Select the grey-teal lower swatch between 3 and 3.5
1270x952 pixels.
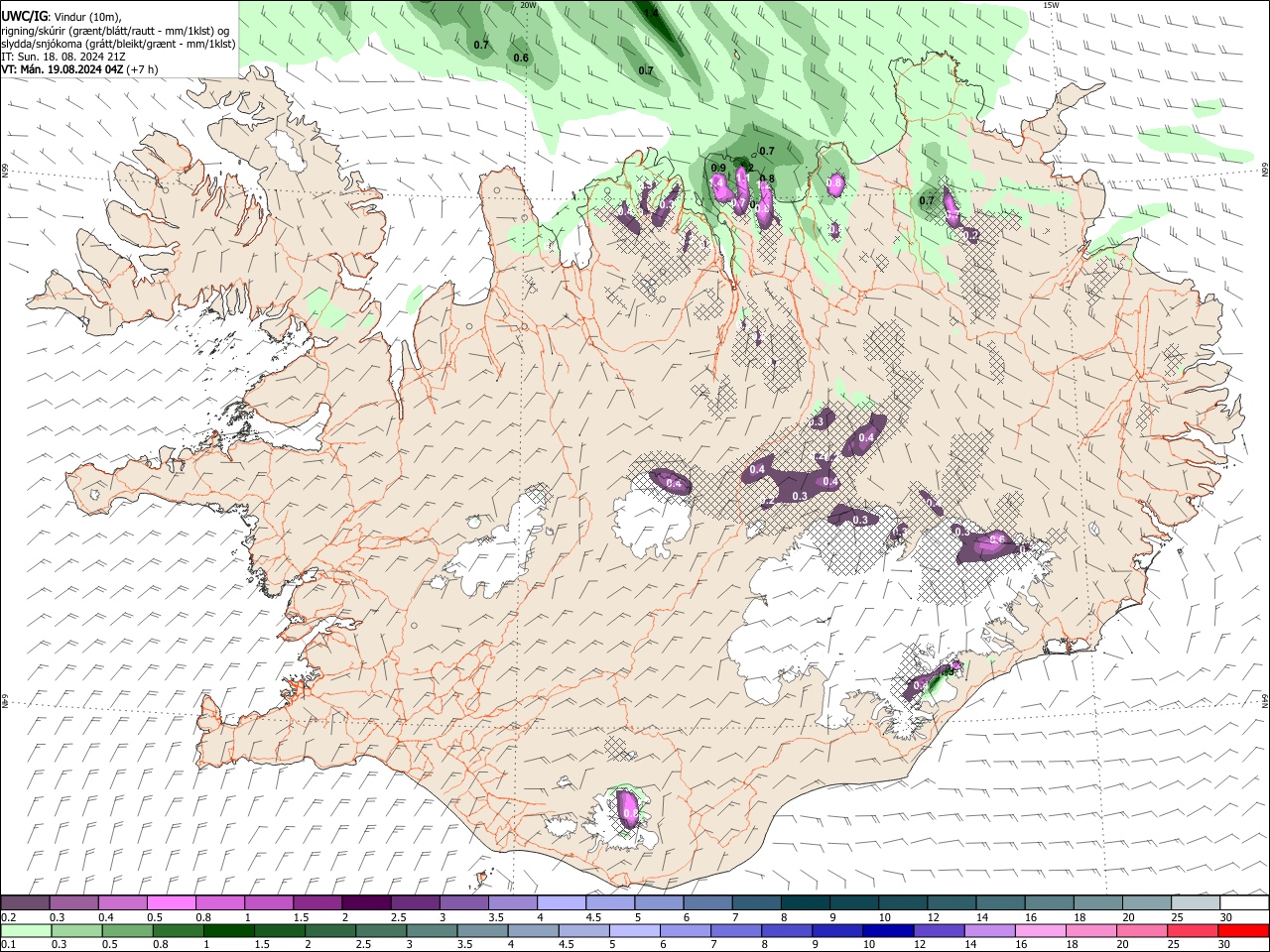click(x=431, y=930)
